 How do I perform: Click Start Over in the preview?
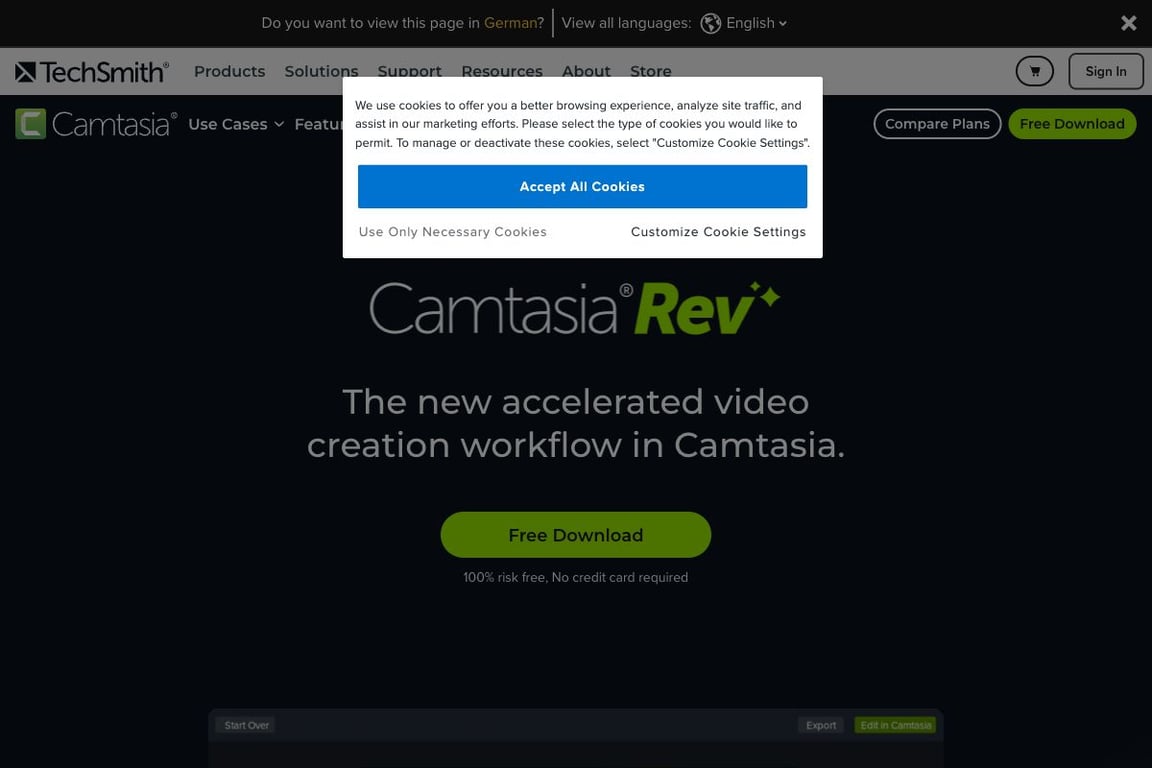tap(246, 725)
